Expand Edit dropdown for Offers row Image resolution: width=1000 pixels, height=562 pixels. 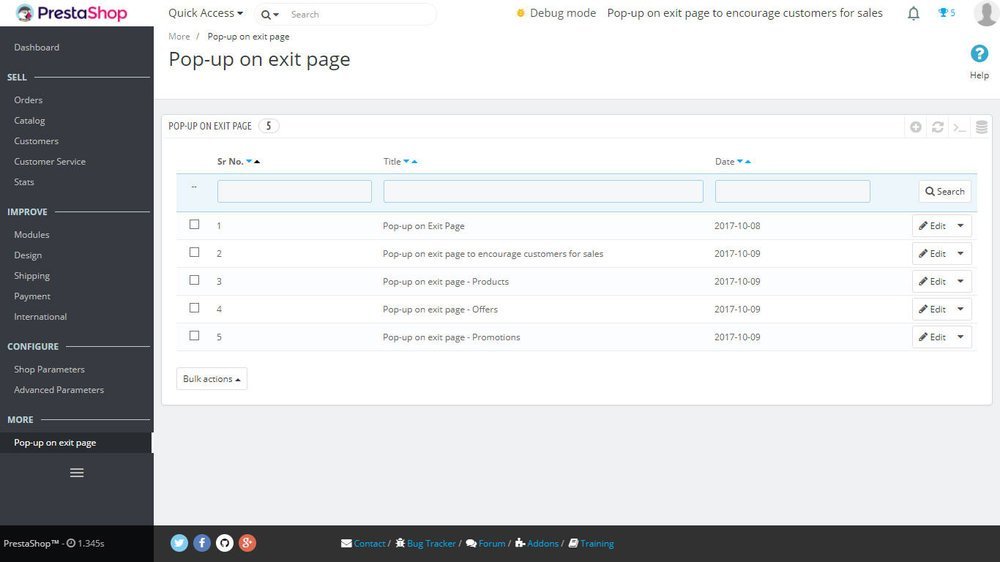960,309
